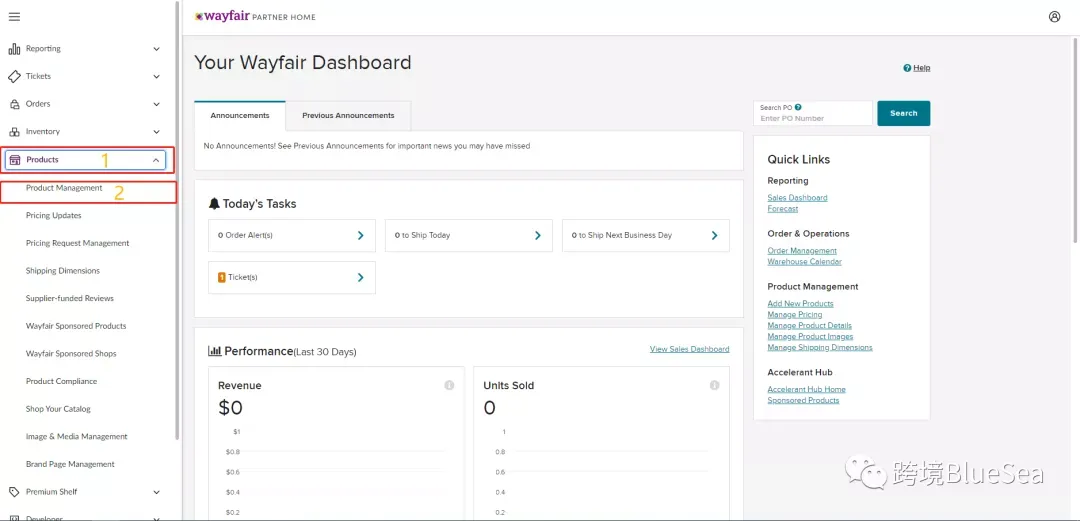This screenshot has height=521, width=1080.
Task: Open Product Management in sidebar
Action: click(x=64, y=188)
